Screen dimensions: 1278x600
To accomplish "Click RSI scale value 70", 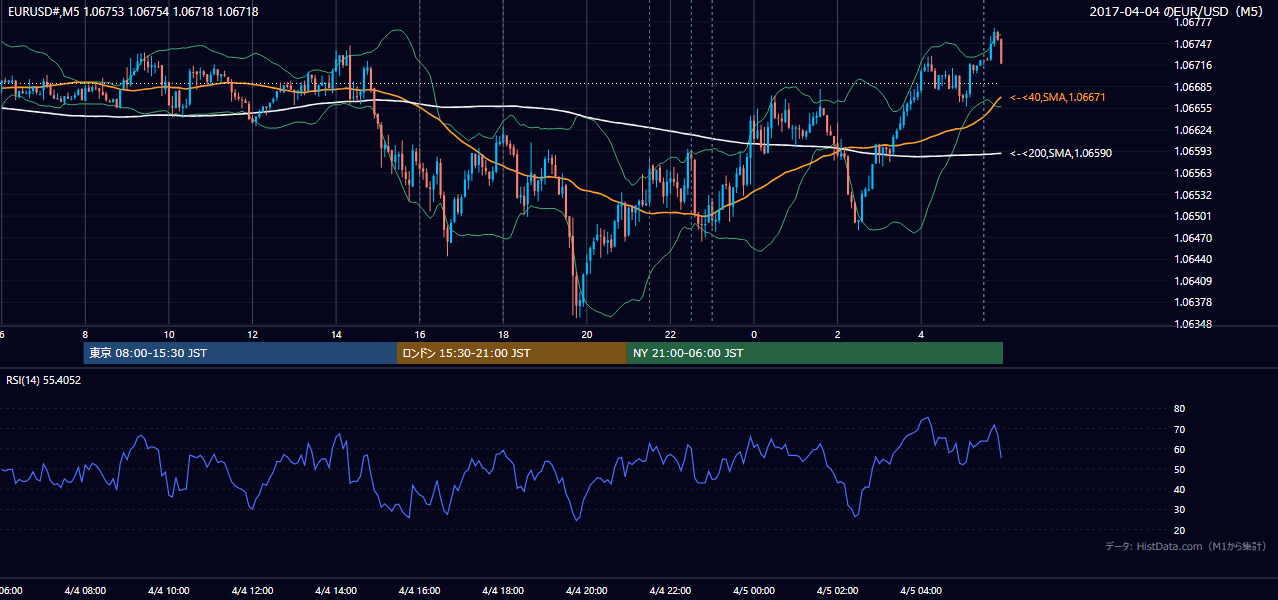I will pyautogui.click(x=1179, y=429).
